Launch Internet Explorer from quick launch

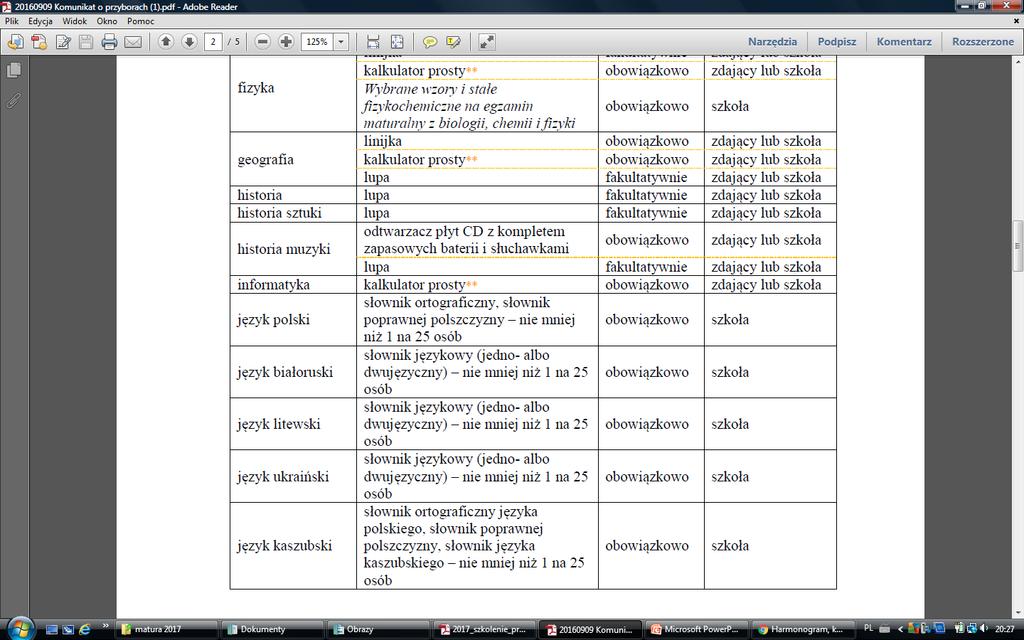(85, 630)
